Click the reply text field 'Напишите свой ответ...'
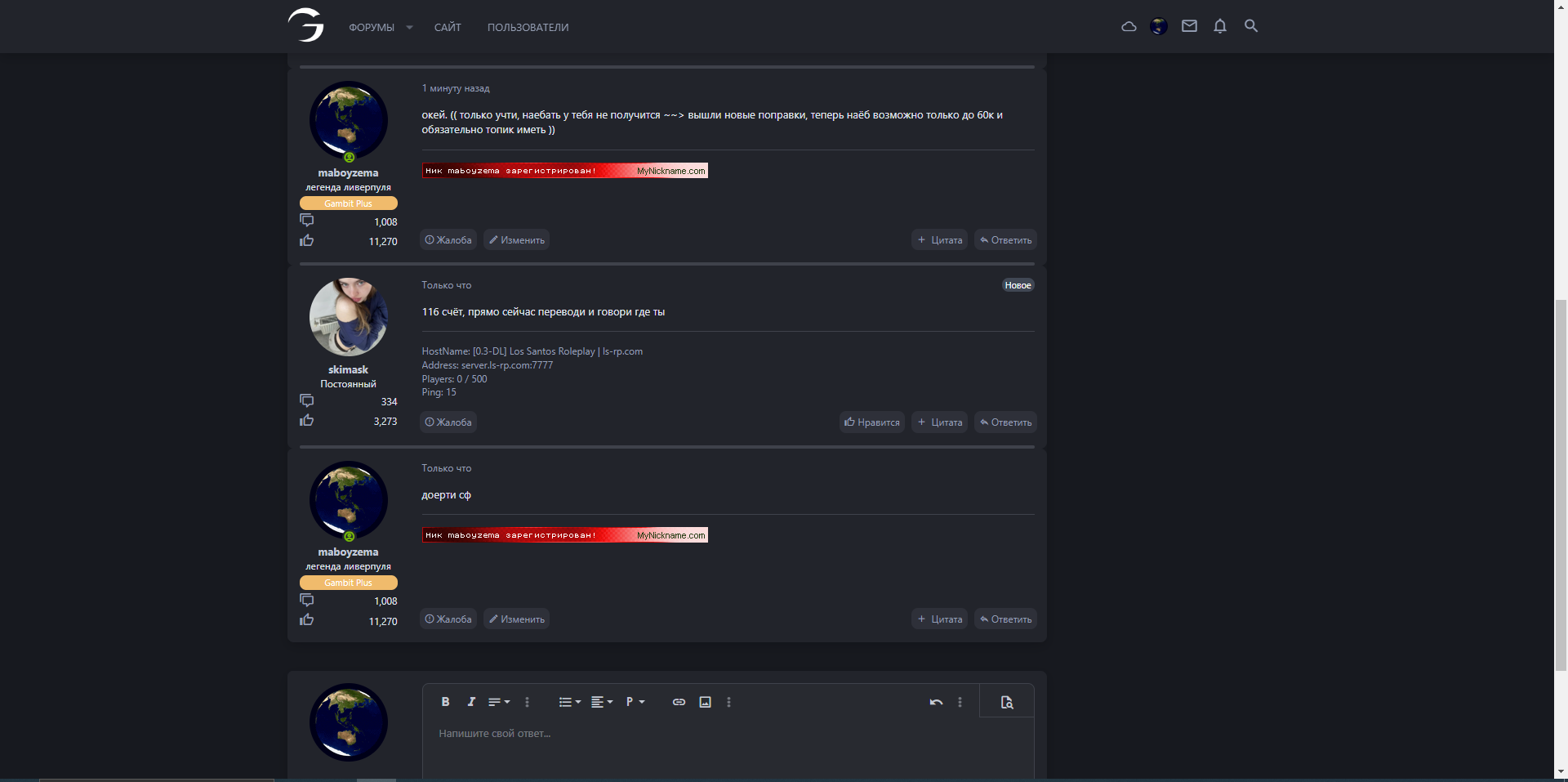1568x782 pixels. [x=727, y=744]
